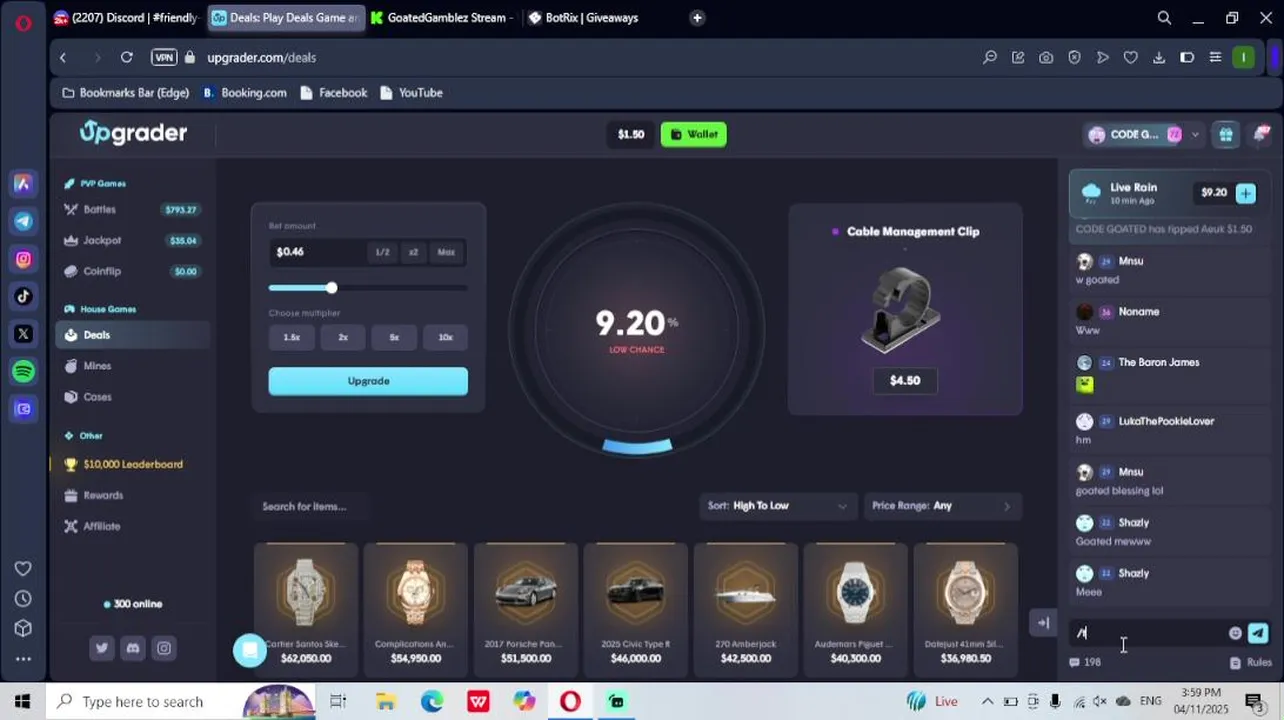This screenshot has height=720, width=1284.
Task: Click the Upgrade button
Action: click(368, 381)
